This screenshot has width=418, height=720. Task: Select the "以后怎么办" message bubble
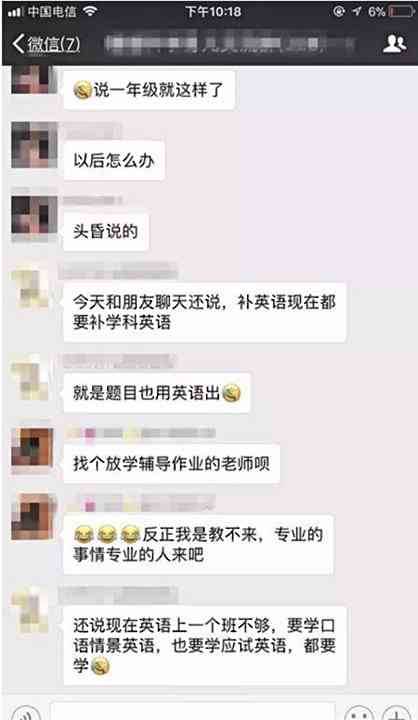[x=114, y=161]
